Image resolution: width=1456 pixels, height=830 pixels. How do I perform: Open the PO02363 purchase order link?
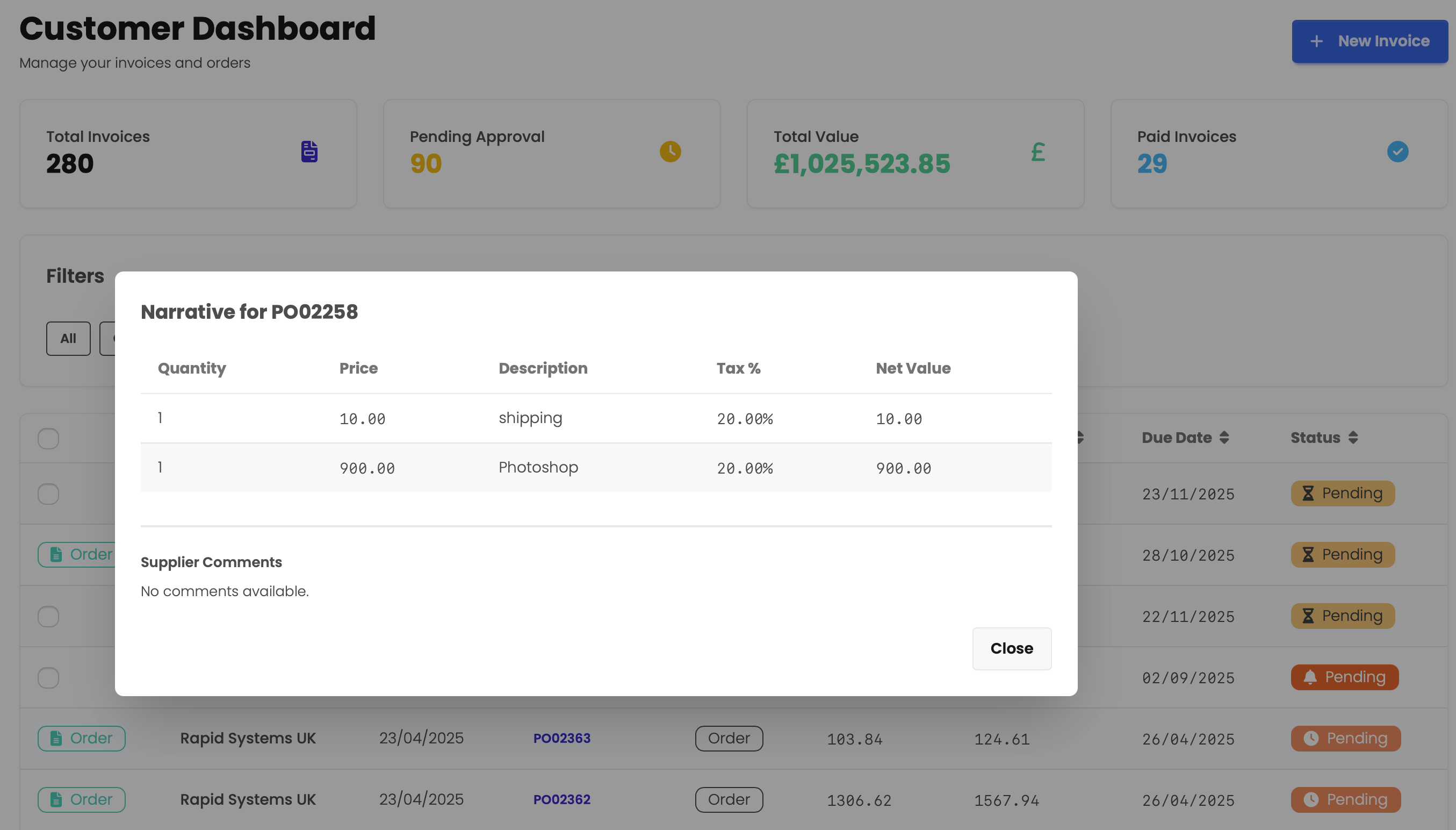tap(561, 738)
